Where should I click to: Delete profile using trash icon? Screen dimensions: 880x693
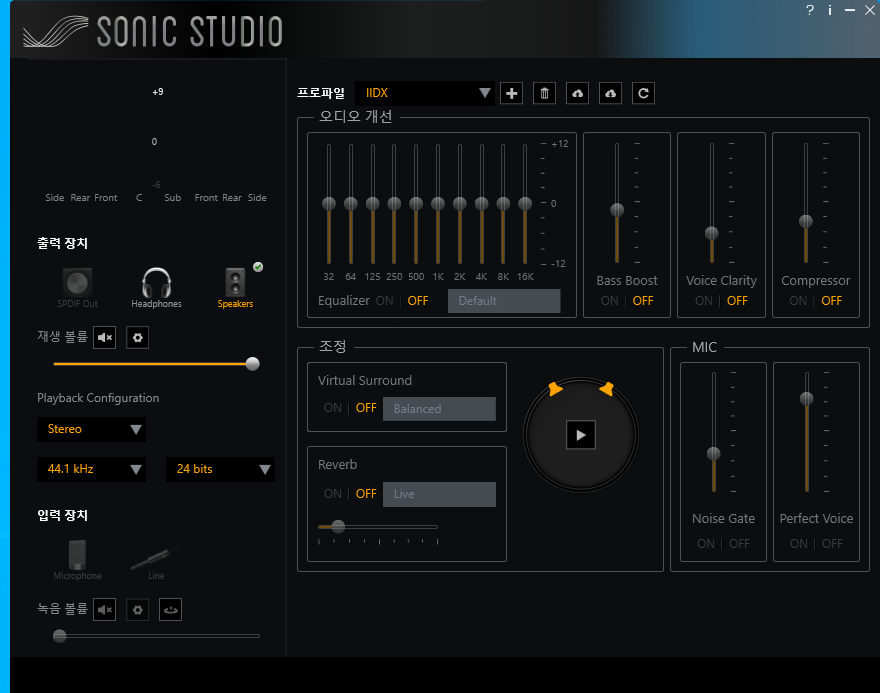pyautogui.click(x=544, y=93)
